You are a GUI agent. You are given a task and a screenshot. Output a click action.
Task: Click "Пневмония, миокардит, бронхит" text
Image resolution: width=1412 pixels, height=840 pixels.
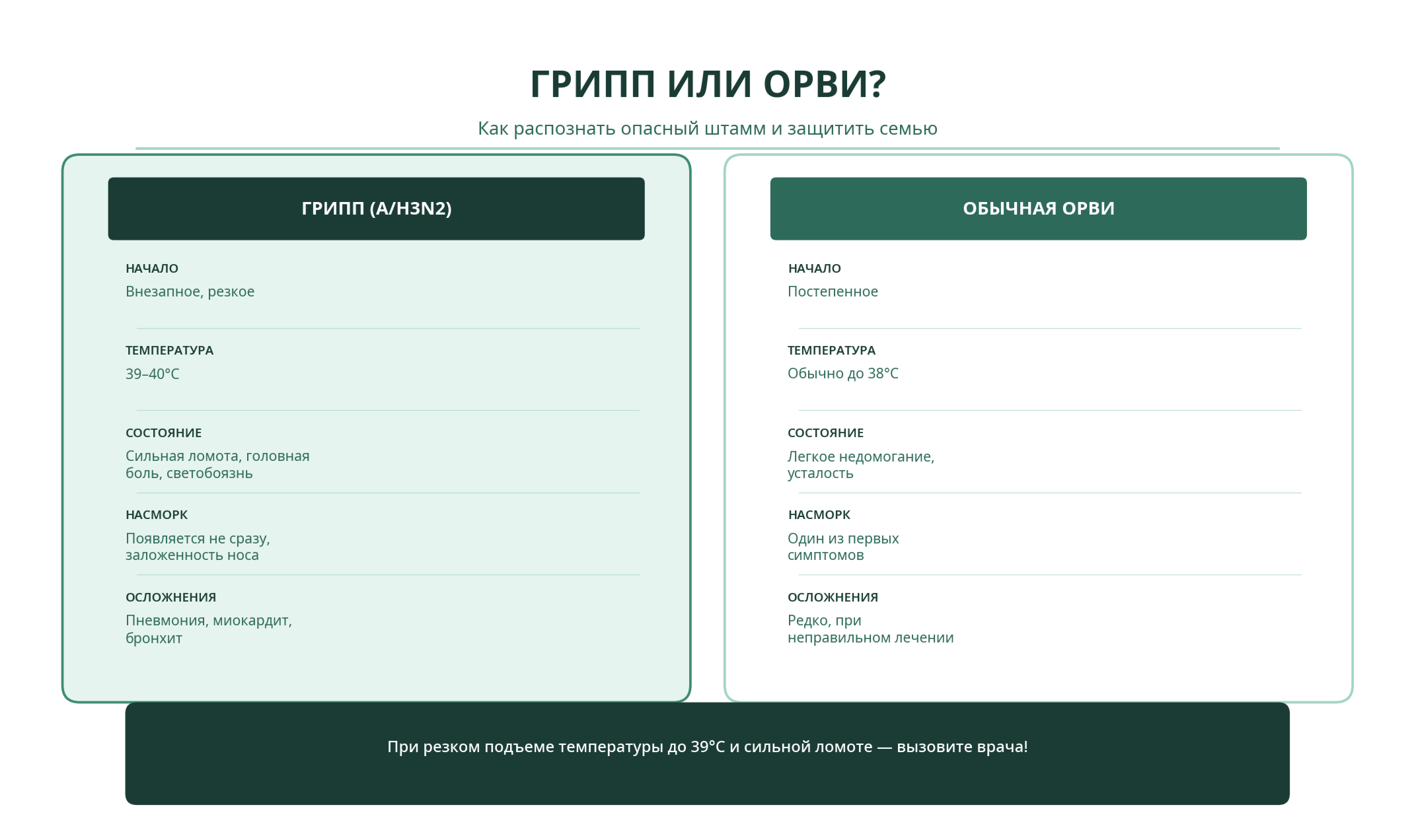209,629
